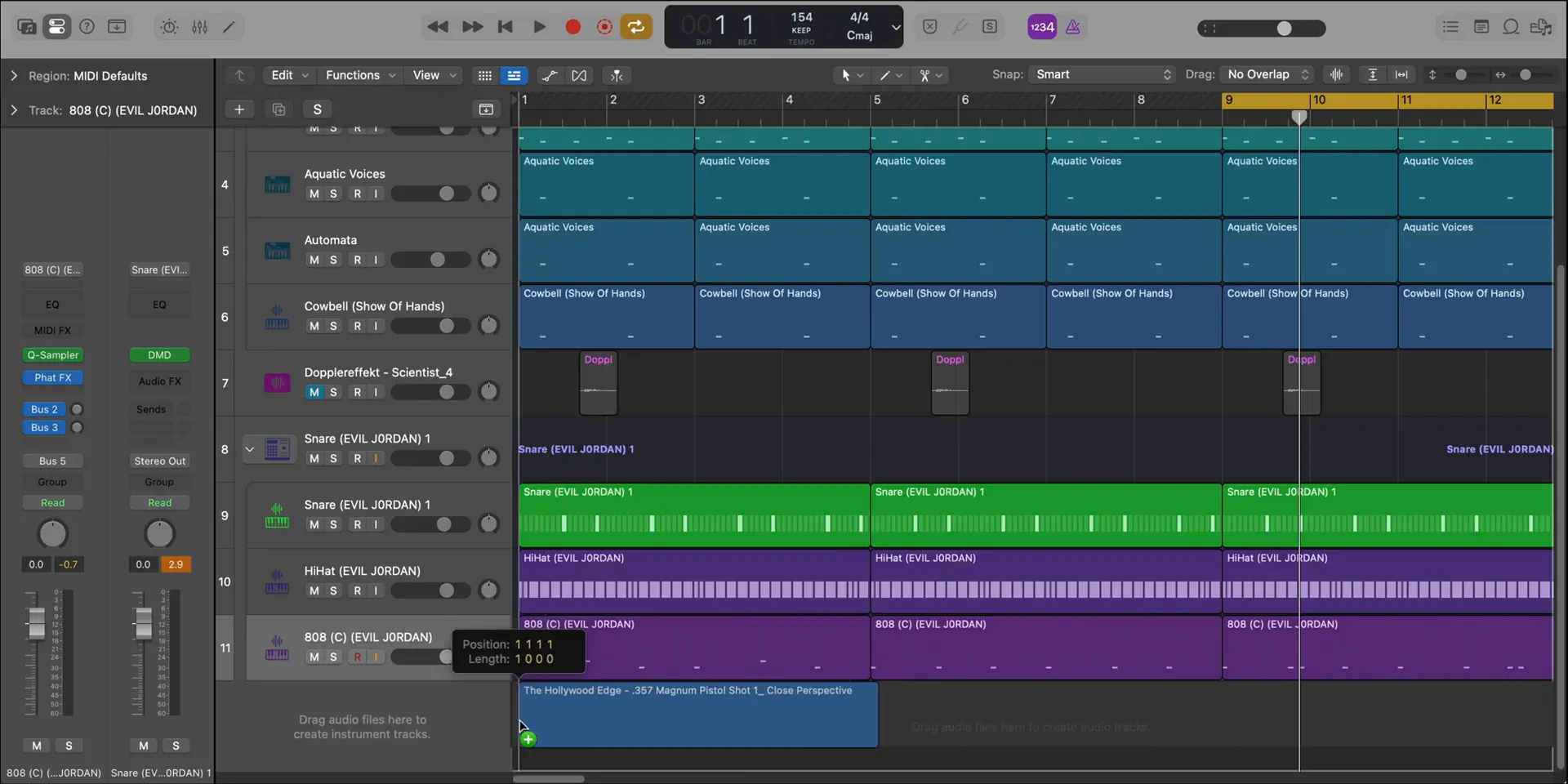Open the Edit menu
The height and width of the screenshot is (784, 1568).
pyautogui.click(x=290, y=75)
